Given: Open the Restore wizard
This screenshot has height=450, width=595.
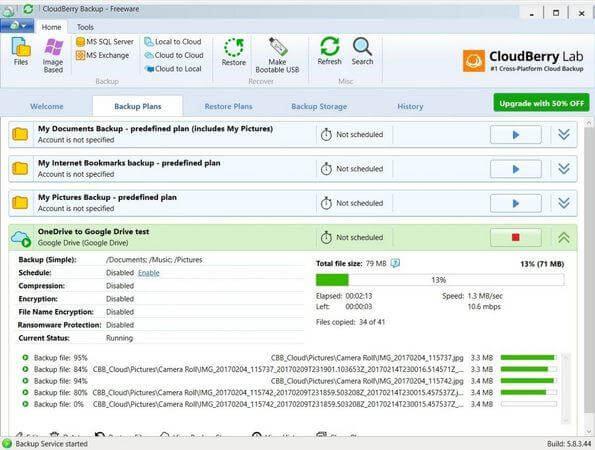Looking at the screenshot, I should coord(234,52).
